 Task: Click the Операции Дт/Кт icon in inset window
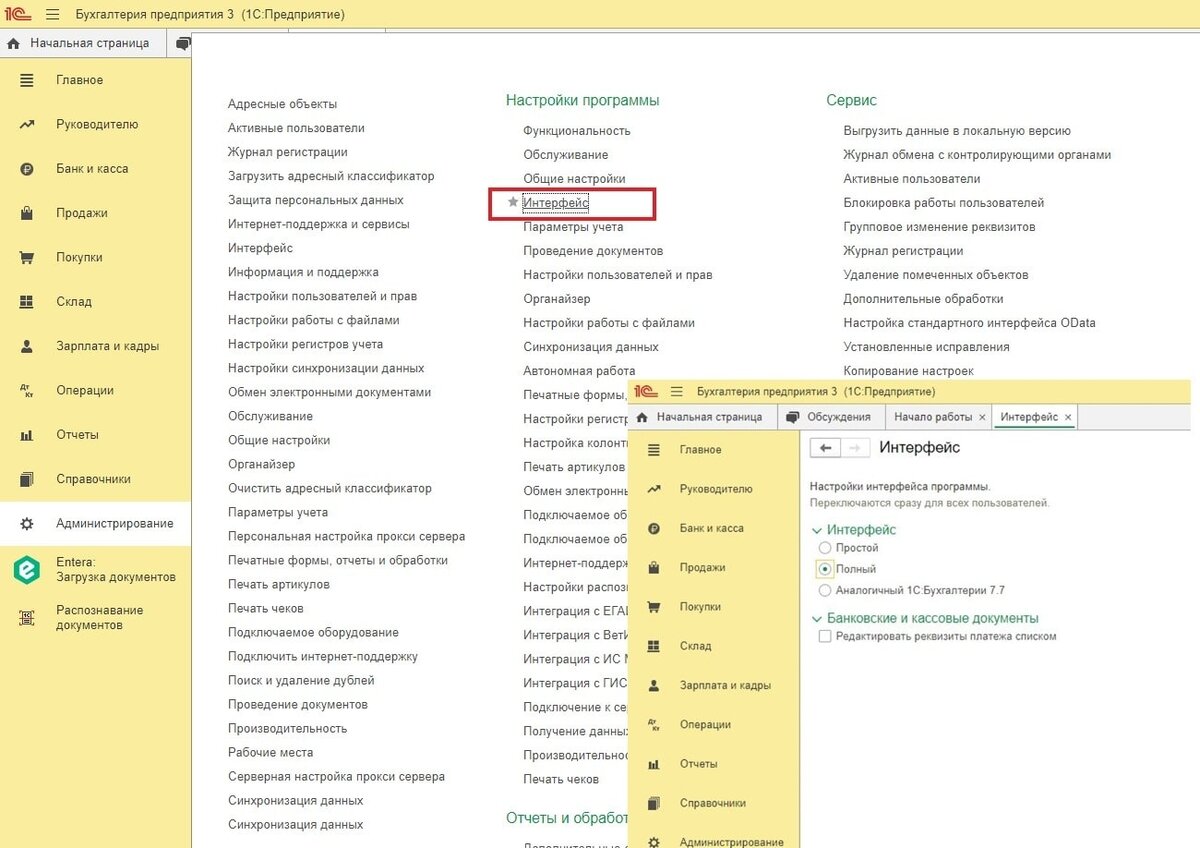pos(654,724)
